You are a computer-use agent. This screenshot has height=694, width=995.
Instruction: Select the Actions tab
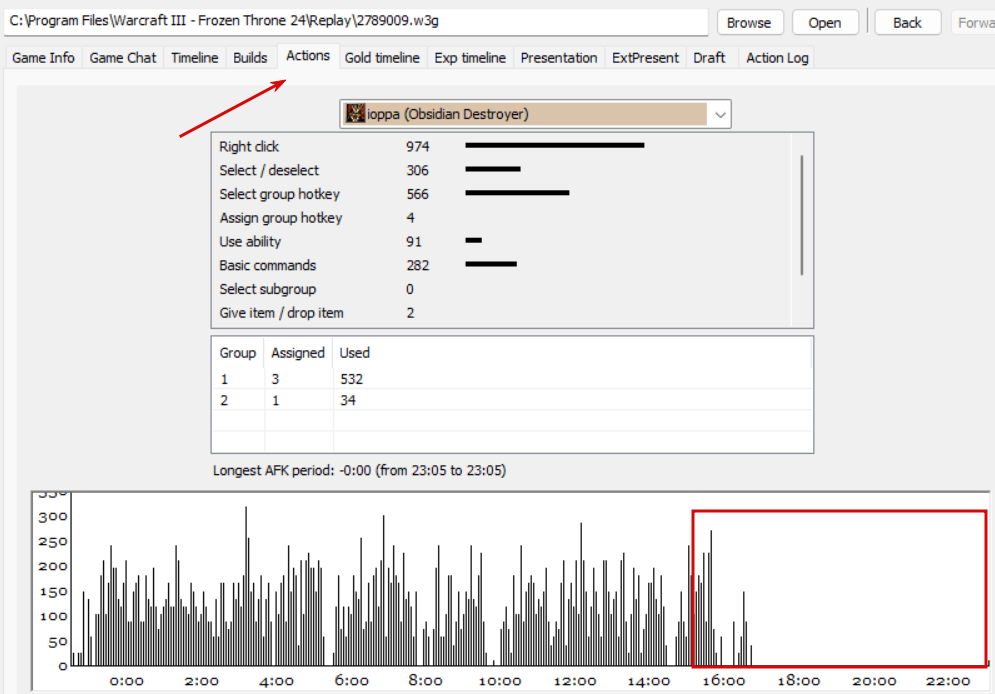click(308, 56)
